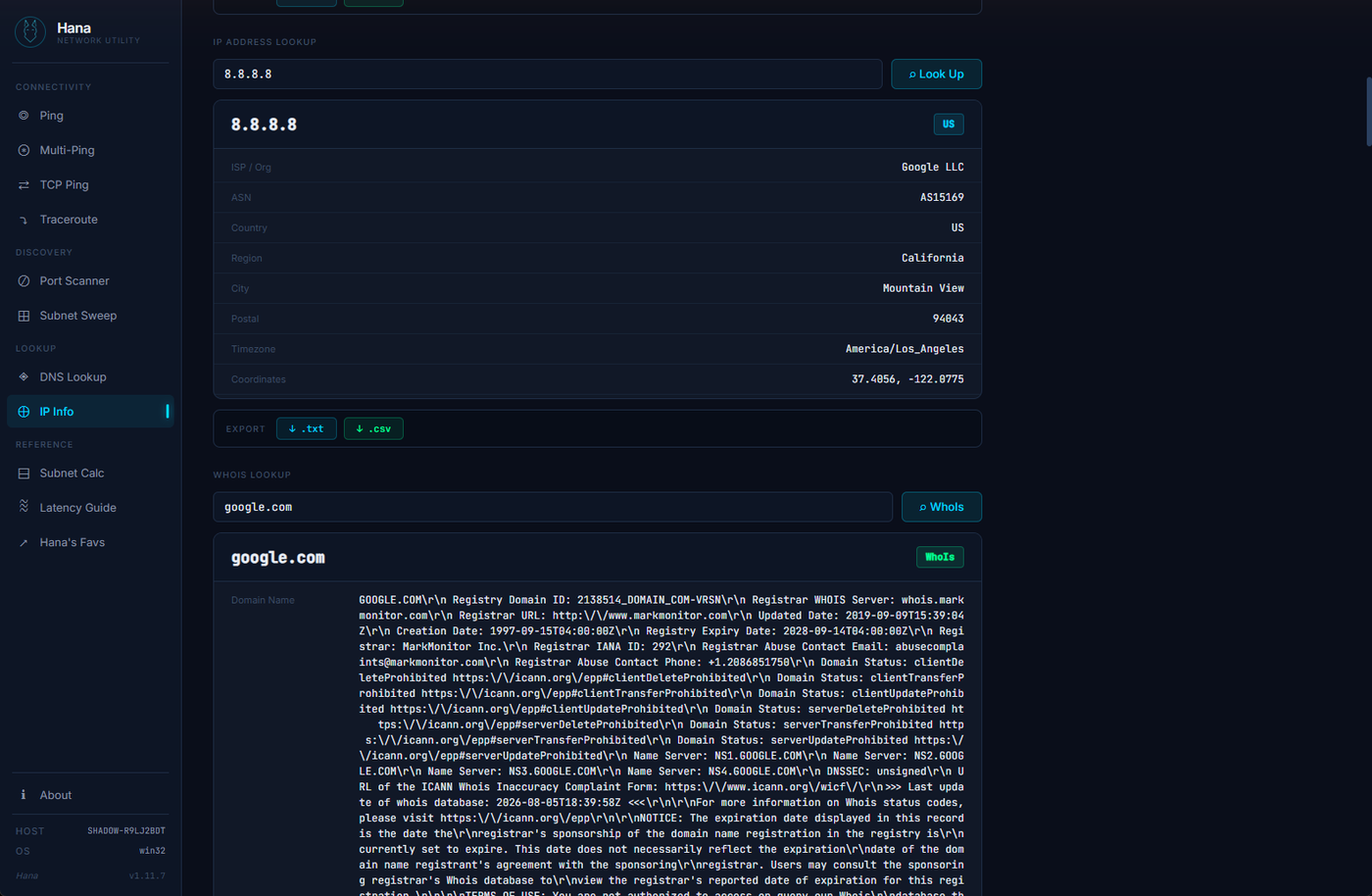Screen dimensions: 1372x896
Task: Click the Look Up button
Action: click(936, 75)
